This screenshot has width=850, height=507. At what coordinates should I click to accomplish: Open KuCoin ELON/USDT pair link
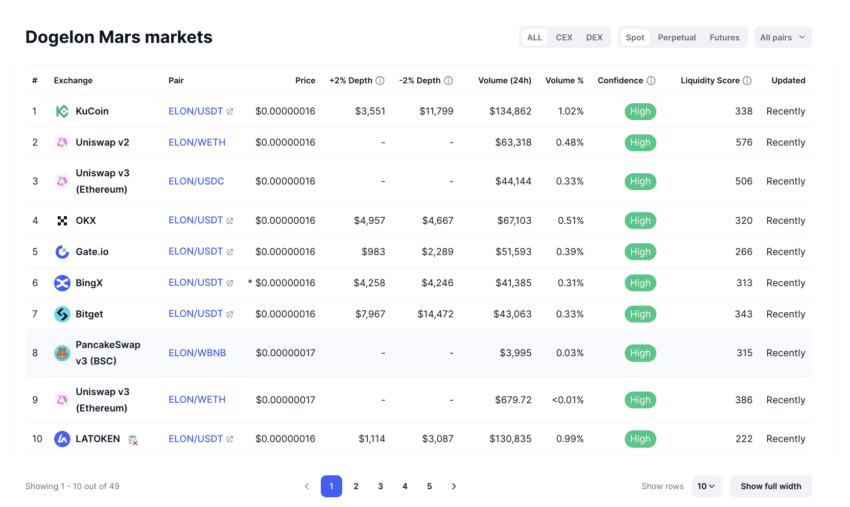coord(195,111)
